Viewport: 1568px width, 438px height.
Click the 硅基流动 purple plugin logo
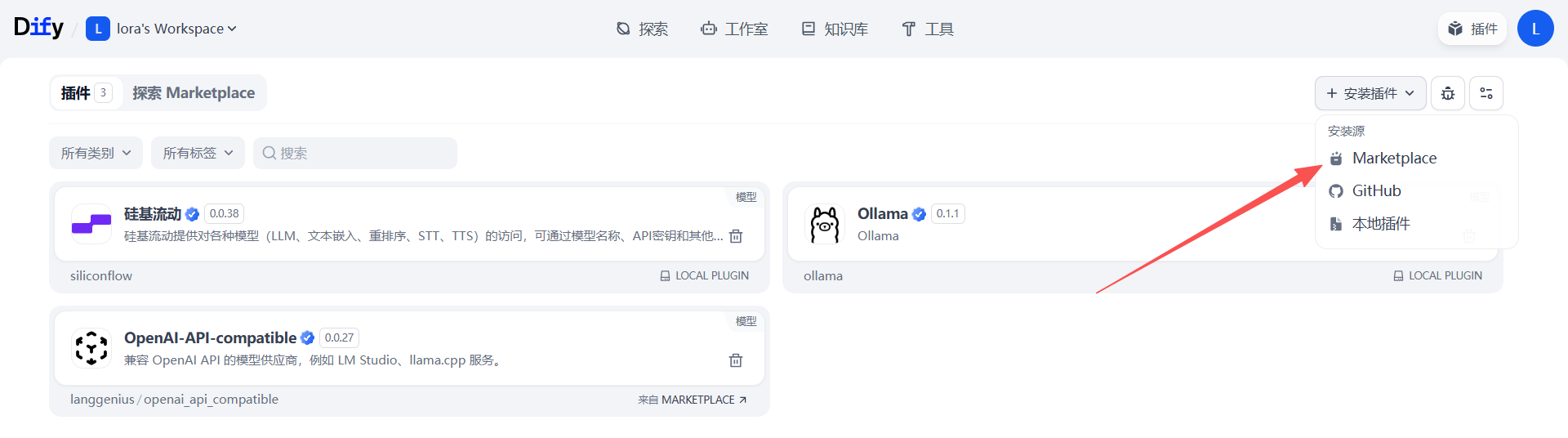pos(91,224)
